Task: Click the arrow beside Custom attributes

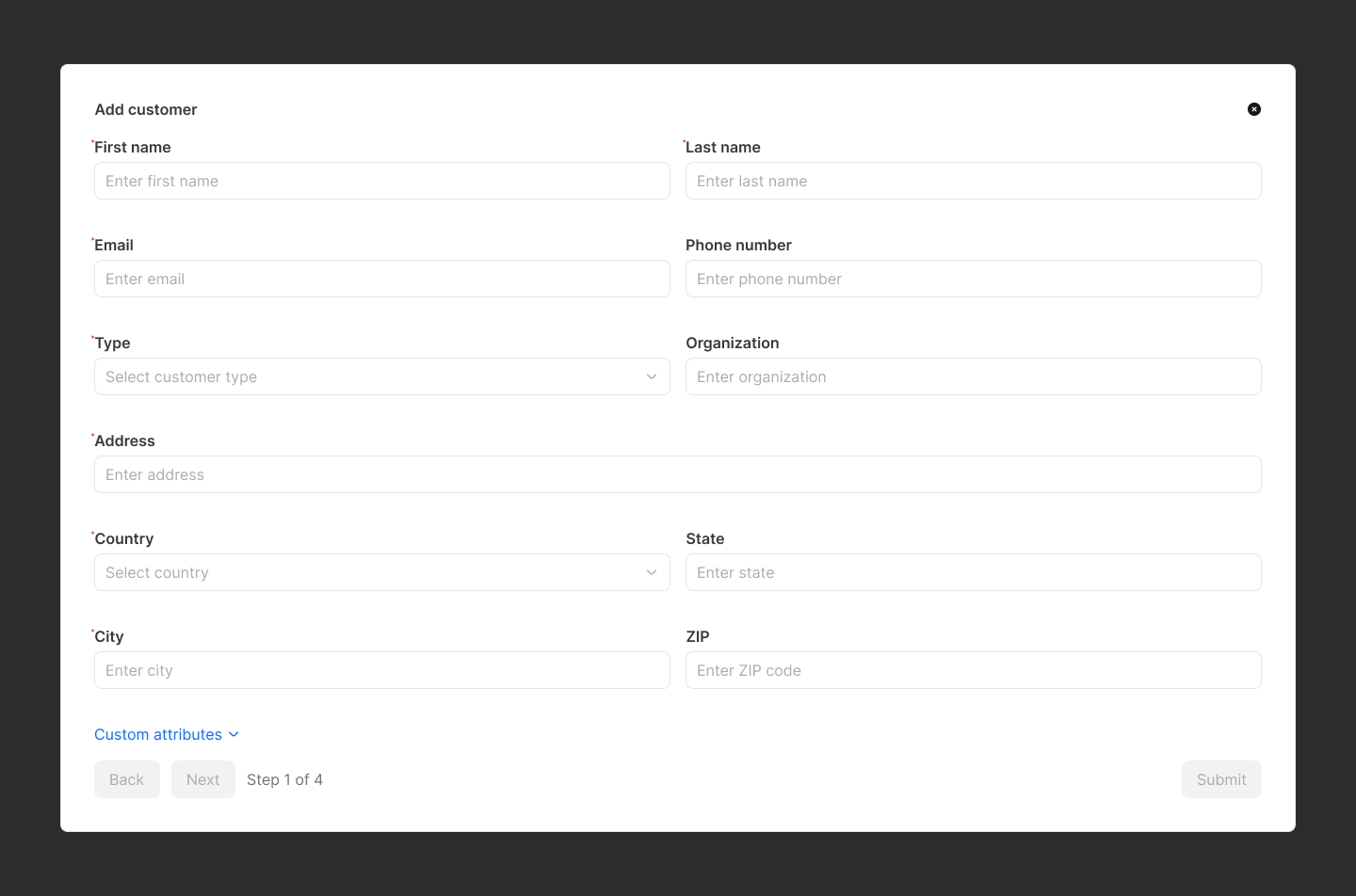Action: click(234, 734)
